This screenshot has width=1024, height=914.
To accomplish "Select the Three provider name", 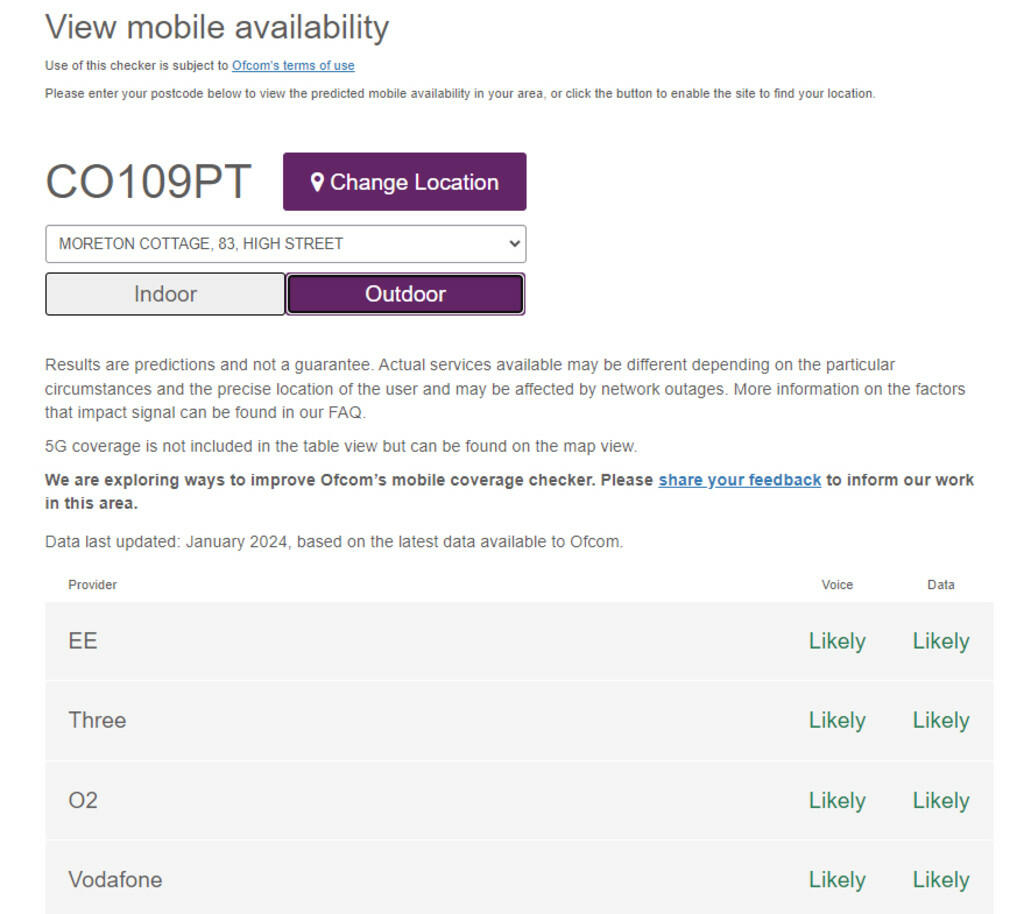I will coord(97,720).
